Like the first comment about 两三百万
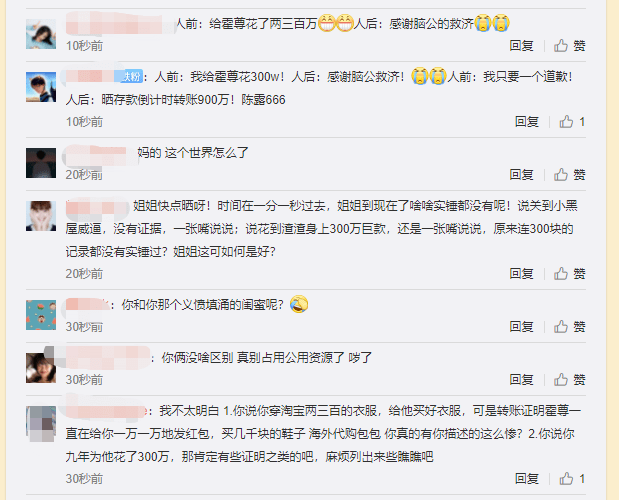 [x=569, y=46]
